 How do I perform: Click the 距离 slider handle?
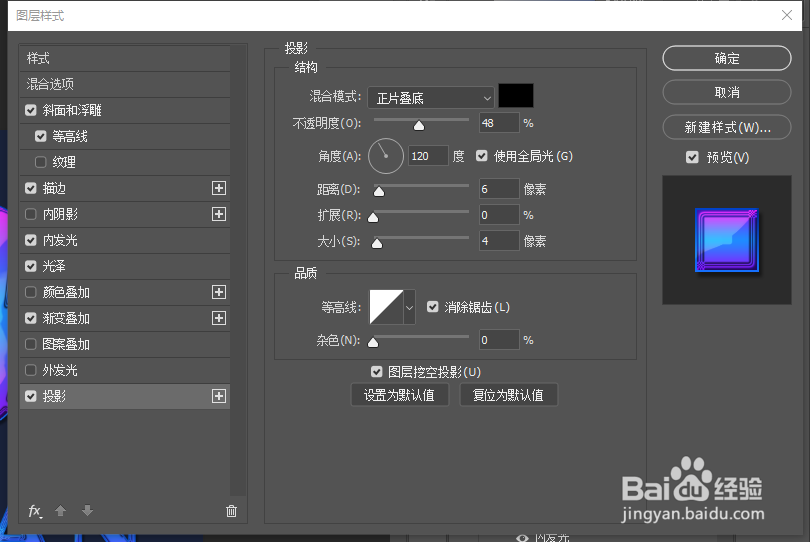coord(379,192)
